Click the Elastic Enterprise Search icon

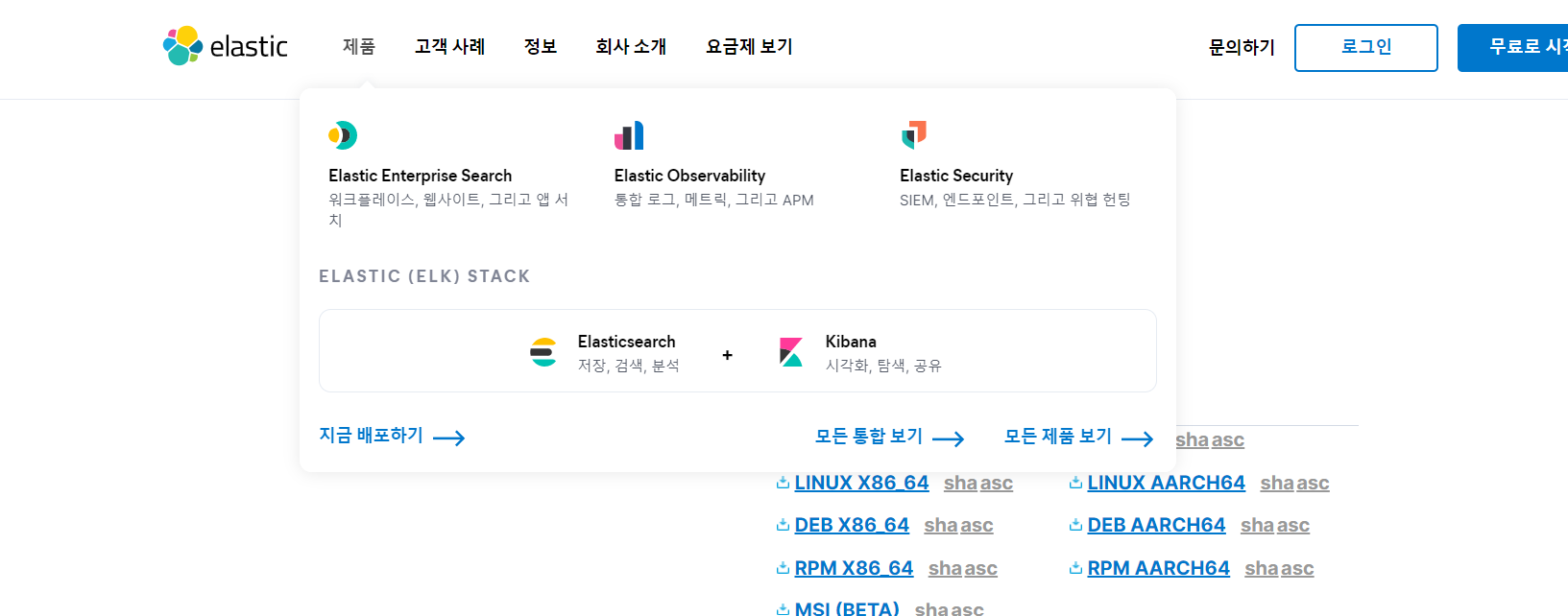click(343, 135)
